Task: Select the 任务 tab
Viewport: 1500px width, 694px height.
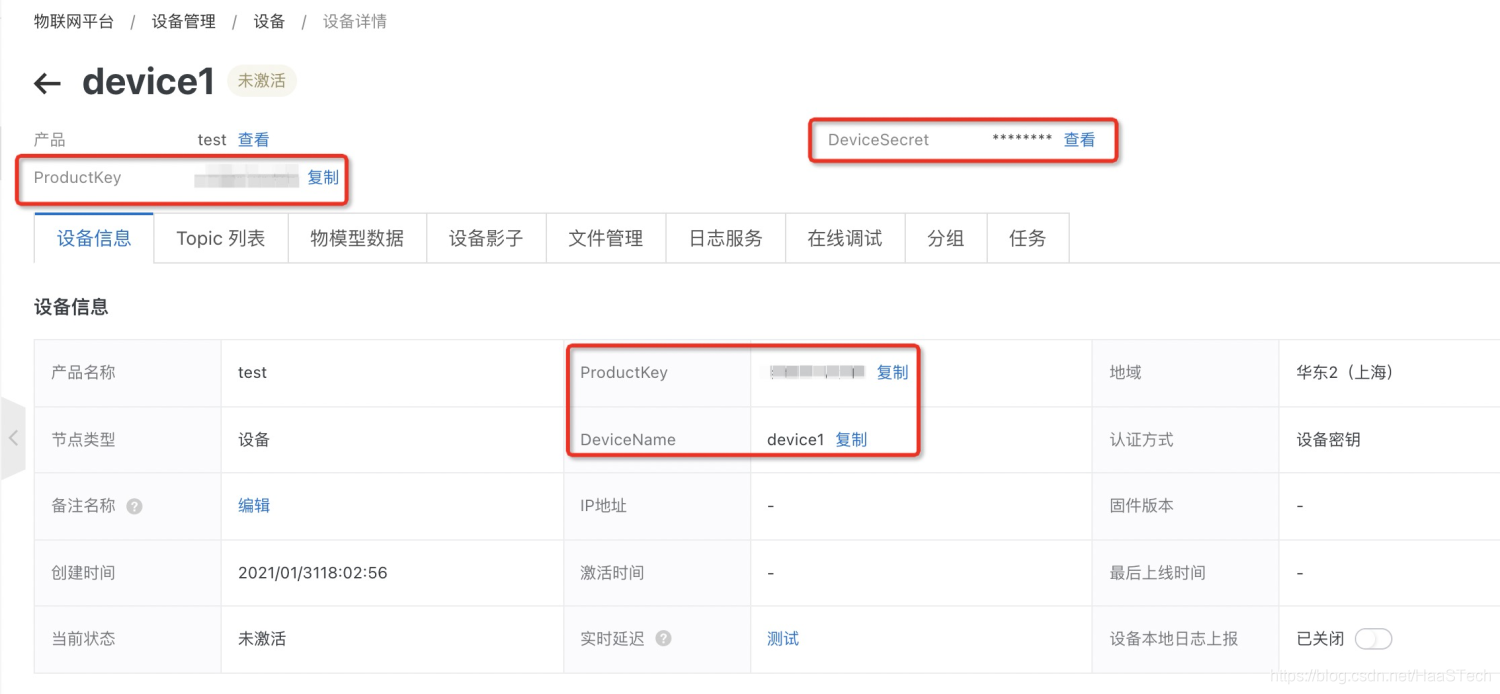Action: (1027, 238)
